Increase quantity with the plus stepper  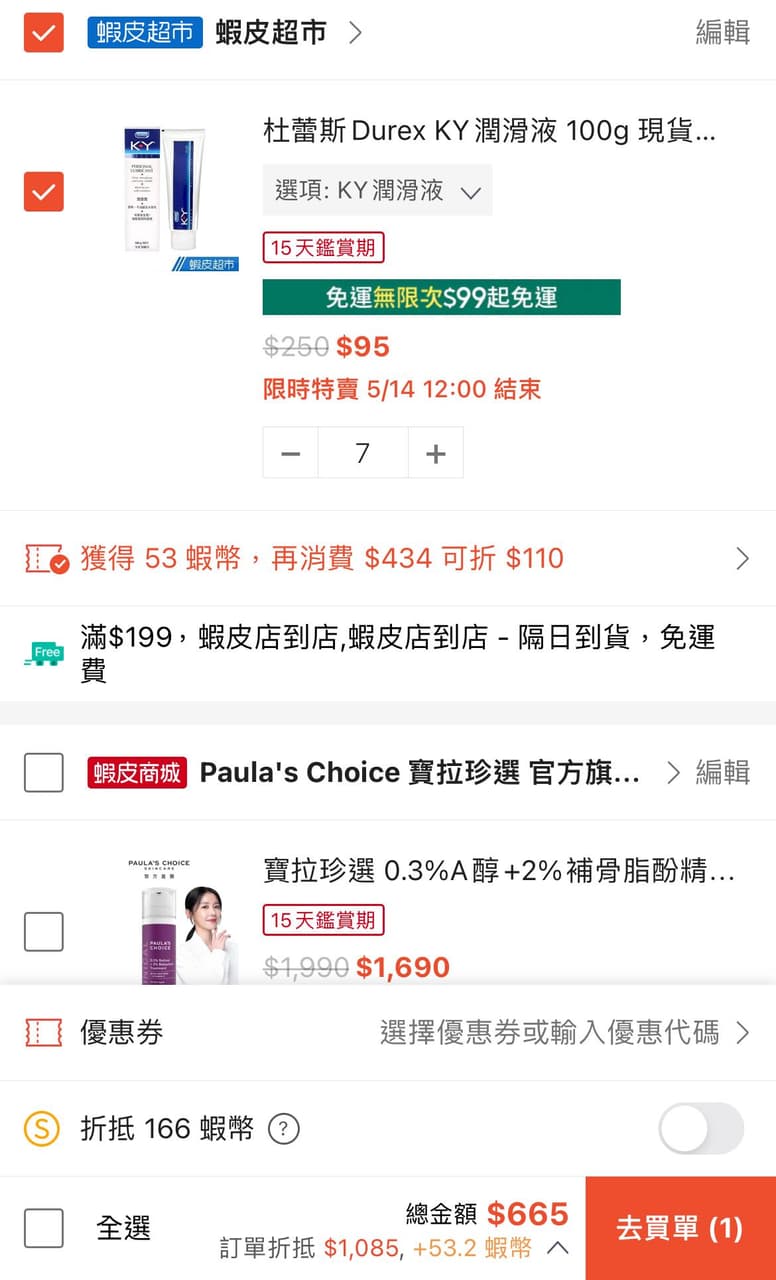click(436, 452)
